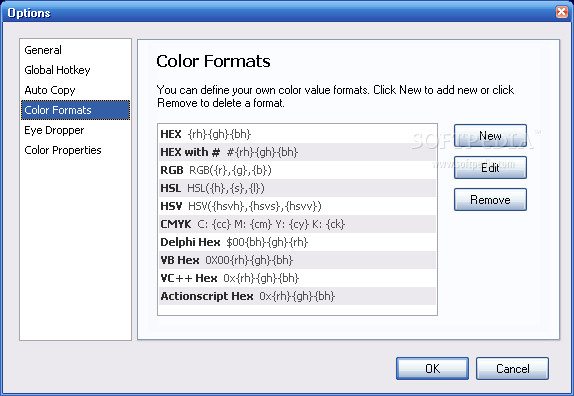Viewport: 574px width, 396px height.
Task: Select the Delphi Hex format
Action: click(x=297, y=242)
